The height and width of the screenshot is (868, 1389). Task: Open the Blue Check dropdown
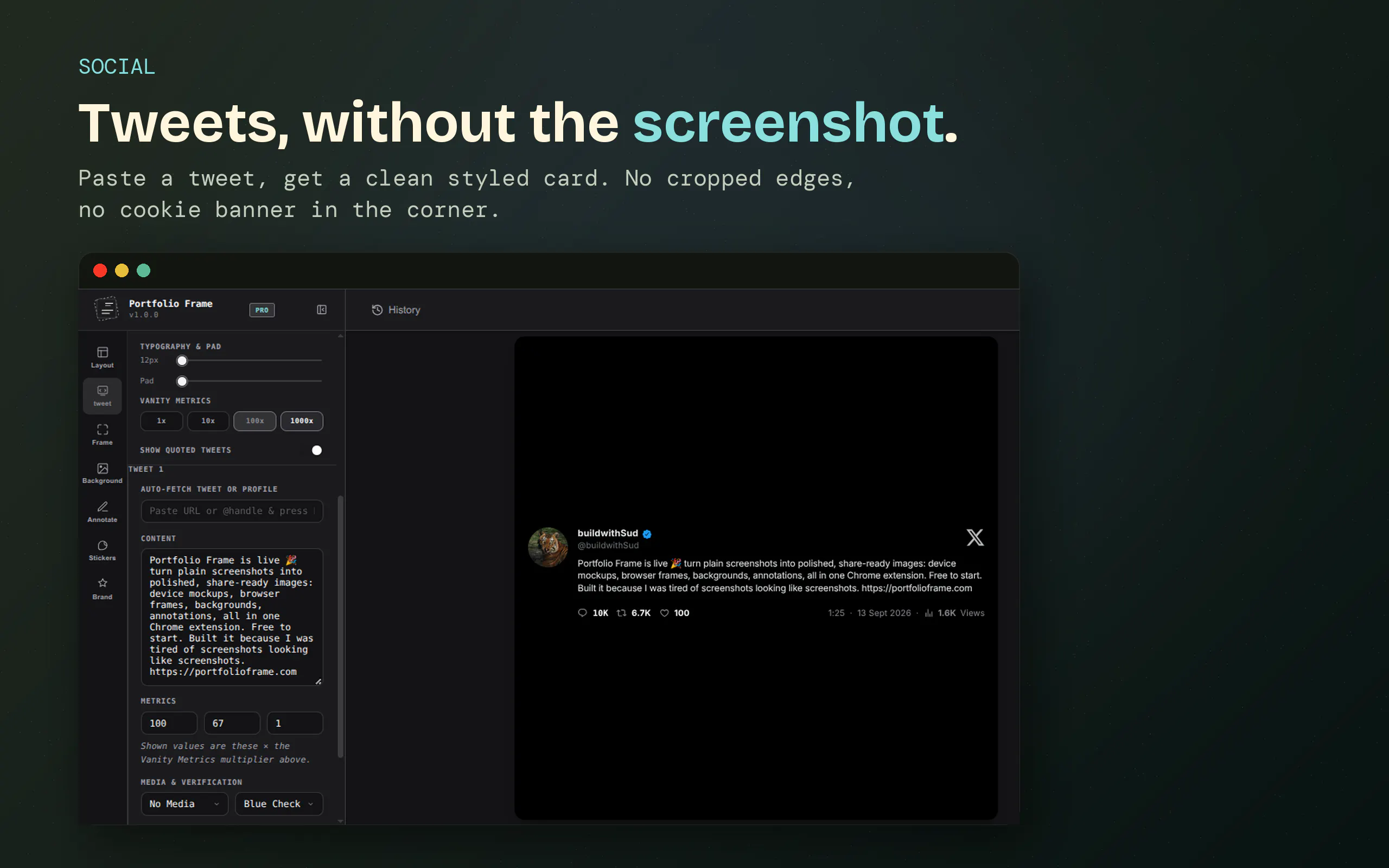coord(279,803)
